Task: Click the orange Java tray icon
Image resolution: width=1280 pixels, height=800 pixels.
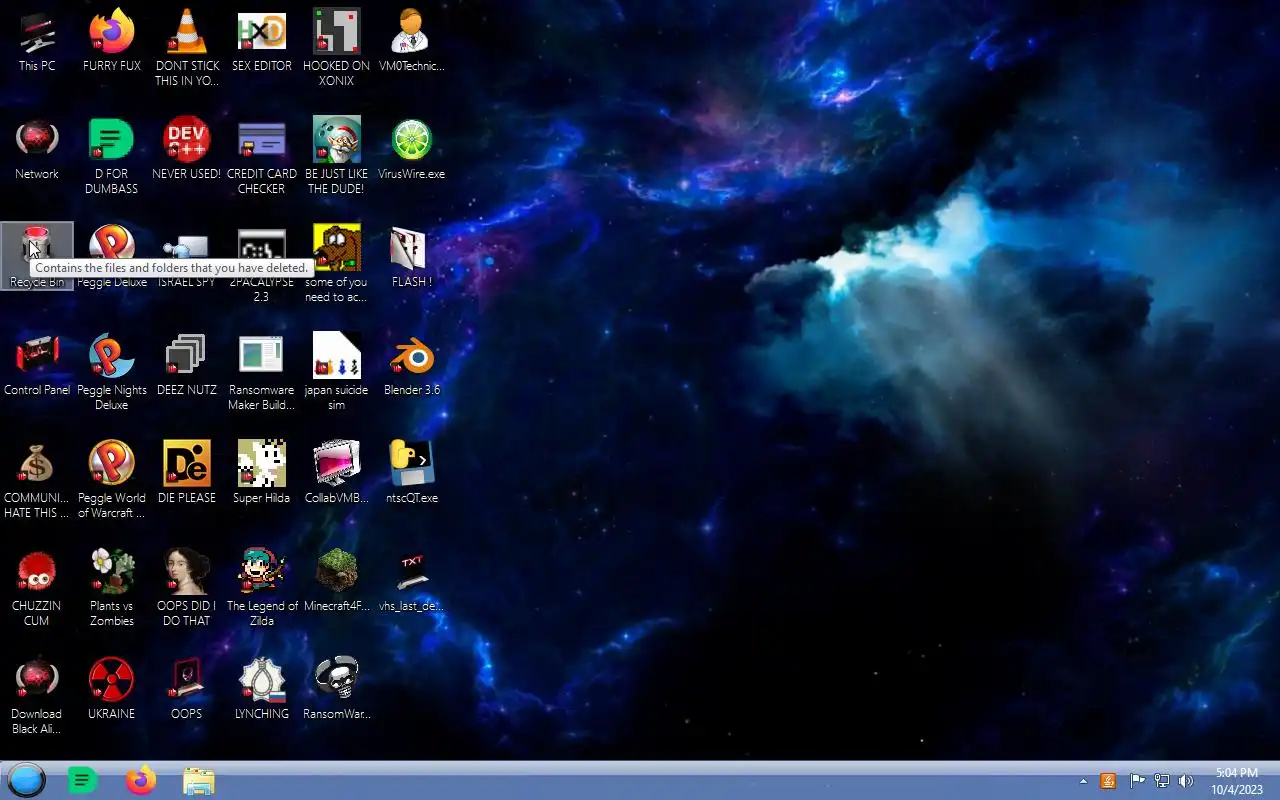Action: tap(1108, 781)
